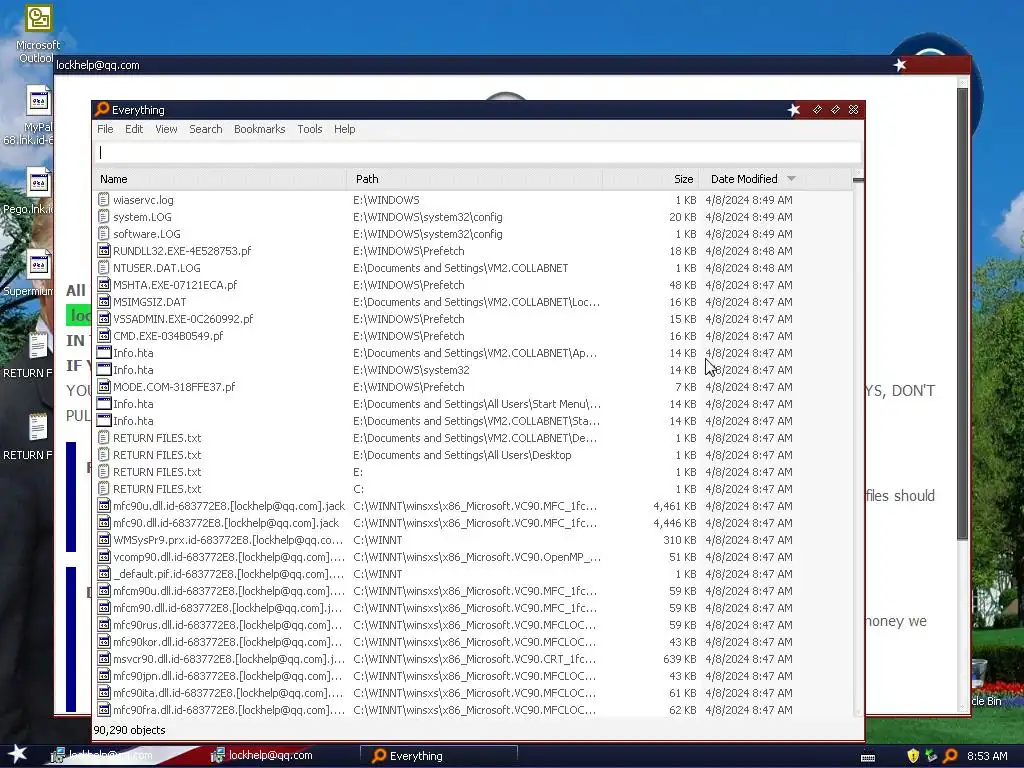
Task: Open the Edit menu in Everything
Action: tap(134, 129)
